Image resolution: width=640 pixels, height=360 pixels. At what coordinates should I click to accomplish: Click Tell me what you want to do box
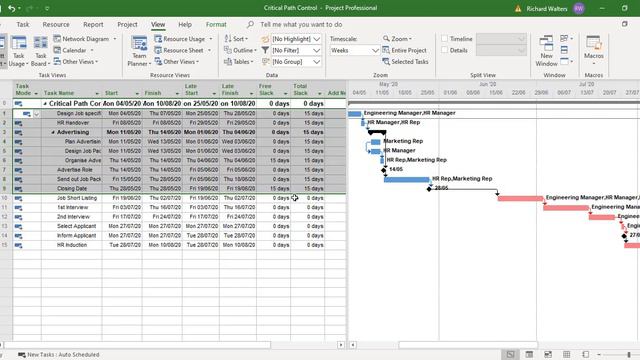click(x=301, y=24)
